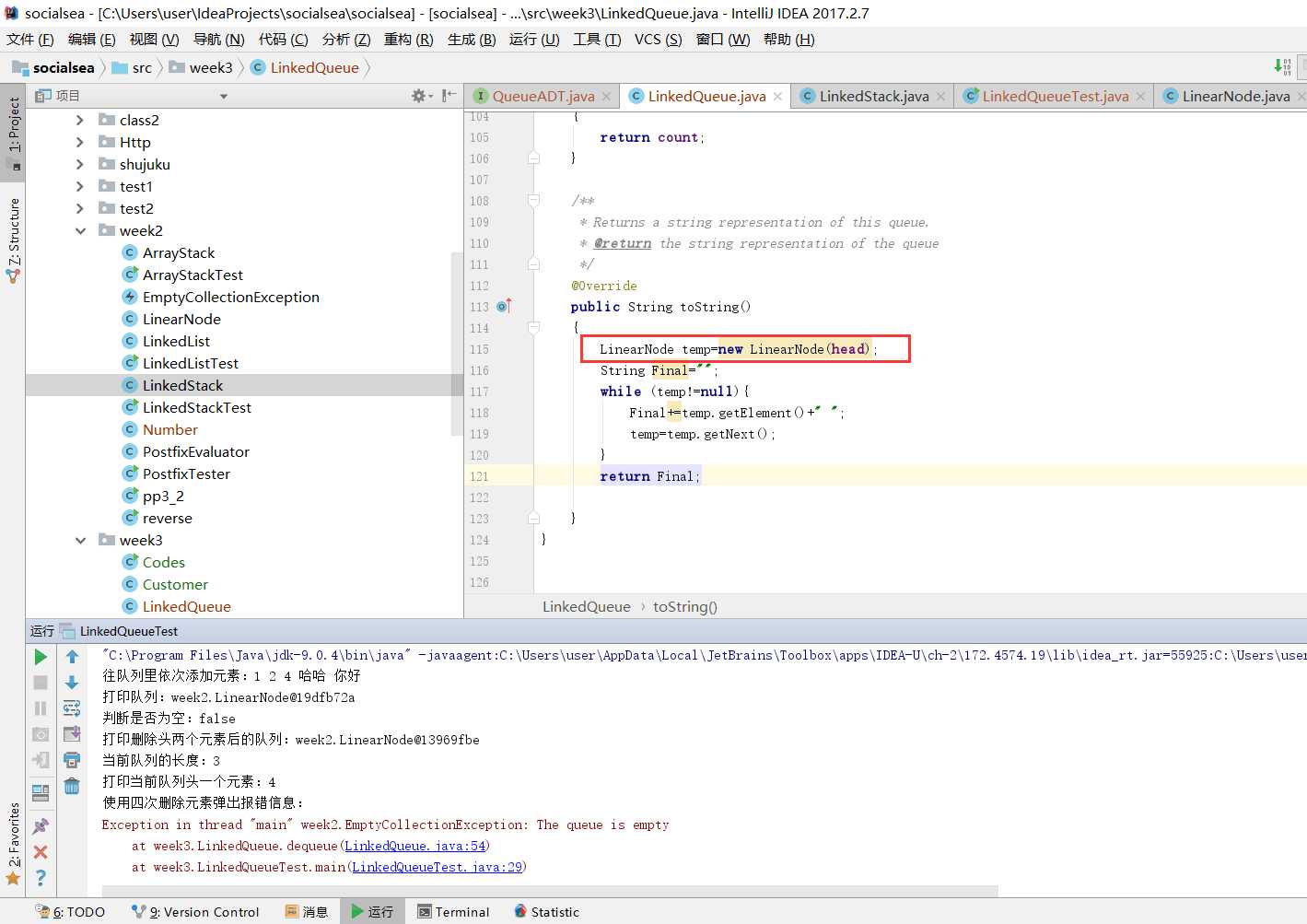Open the VCS (S) menu
This screenshot has width=1307, height=924.
click(x=658, y=39)
